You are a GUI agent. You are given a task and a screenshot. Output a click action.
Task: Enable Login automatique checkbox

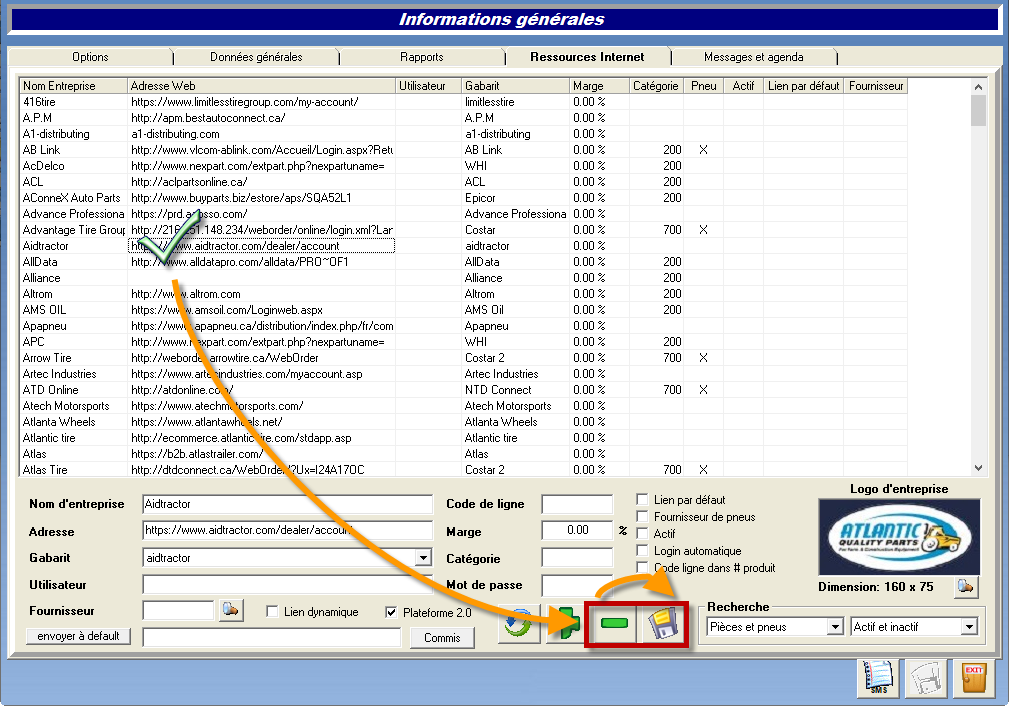[x=642, y=550]
